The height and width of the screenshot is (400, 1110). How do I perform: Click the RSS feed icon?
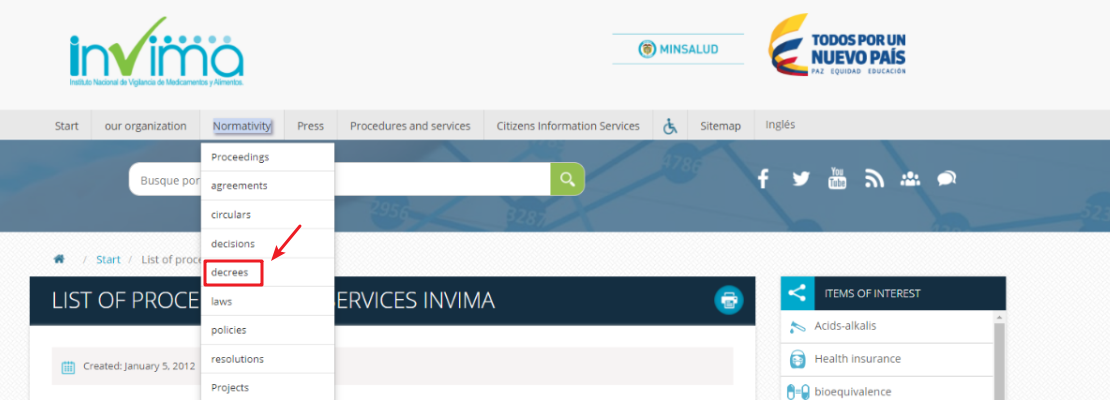pyautogui.click(x=874, y=179)
